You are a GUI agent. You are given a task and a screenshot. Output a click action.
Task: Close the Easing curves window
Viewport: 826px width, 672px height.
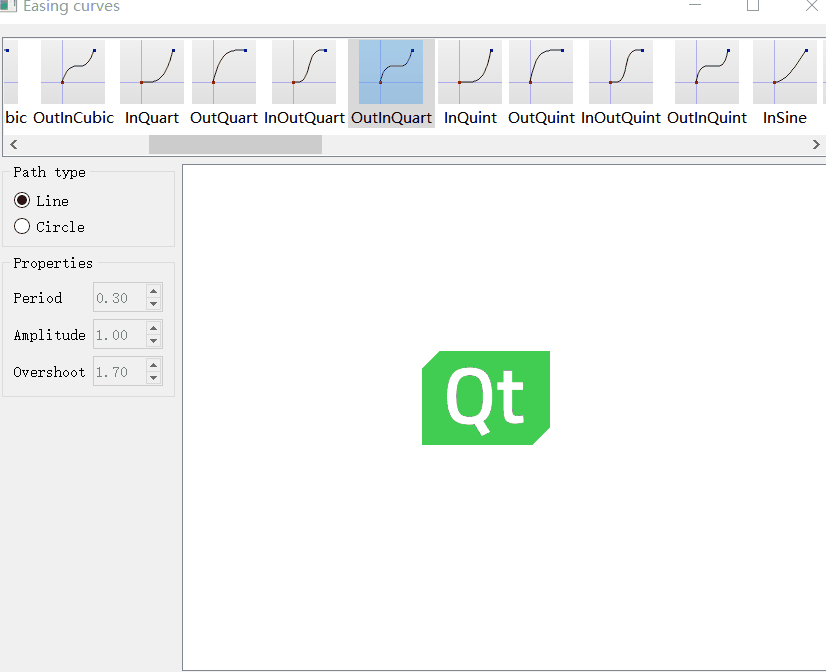[x=811, y=5]
